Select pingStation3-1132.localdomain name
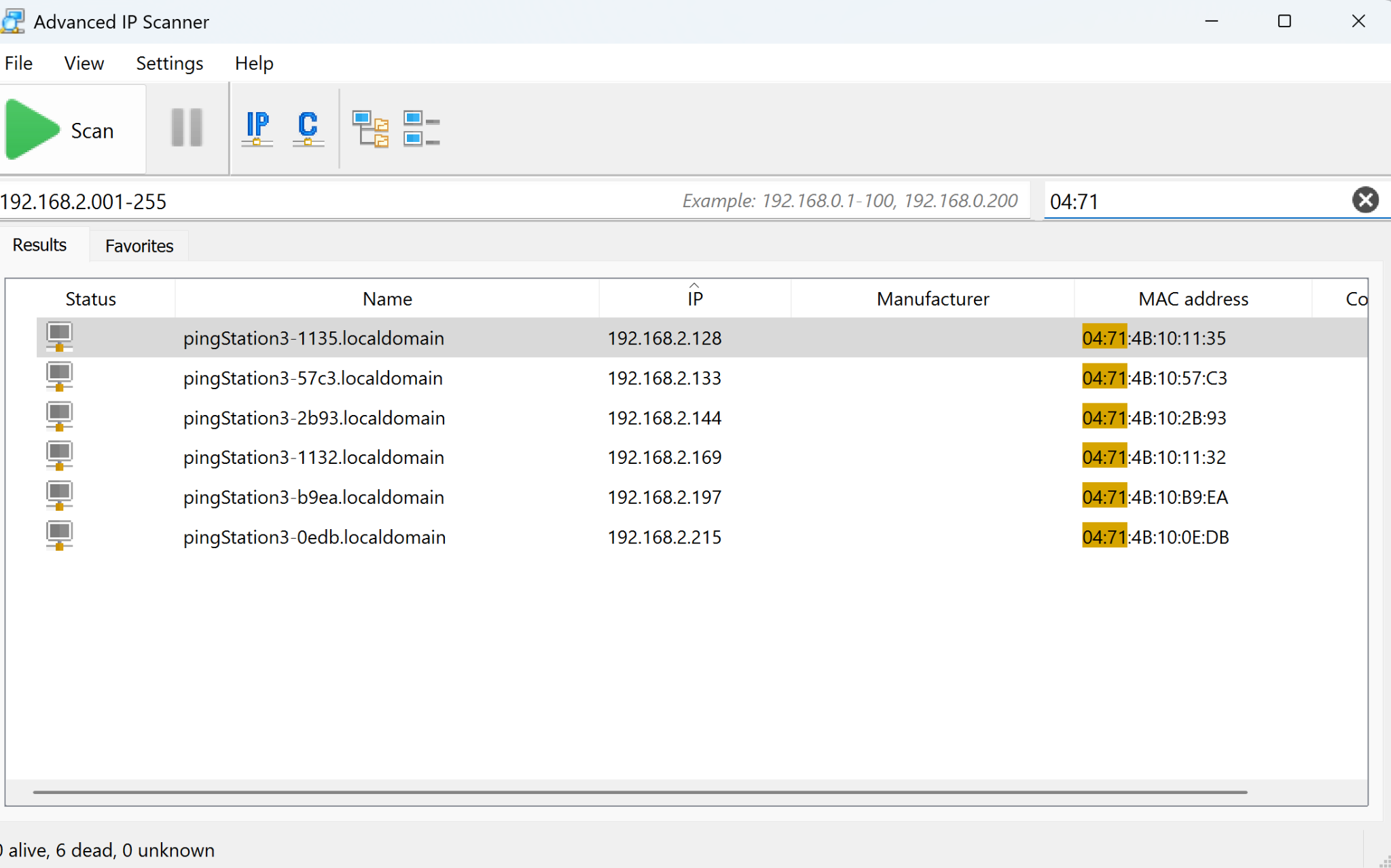1391x868 pixels. point(314,457)
